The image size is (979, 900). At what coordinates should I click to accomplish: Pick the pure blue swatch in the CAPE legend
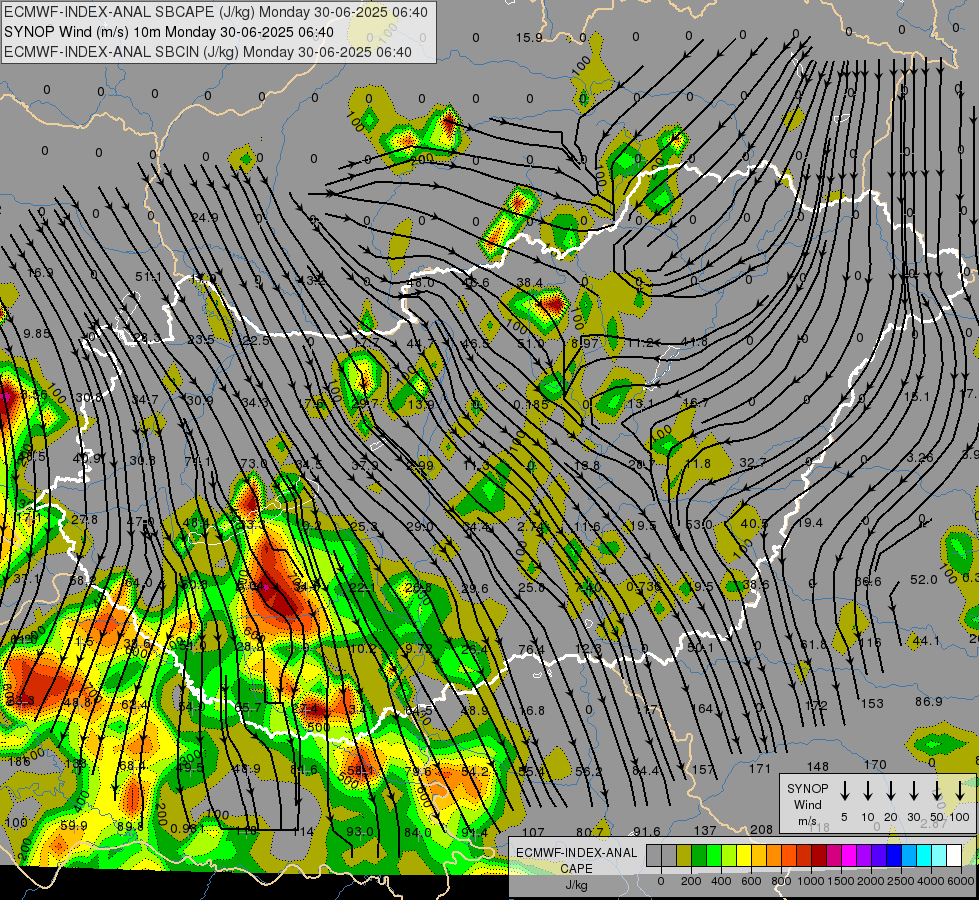[894, 855]
